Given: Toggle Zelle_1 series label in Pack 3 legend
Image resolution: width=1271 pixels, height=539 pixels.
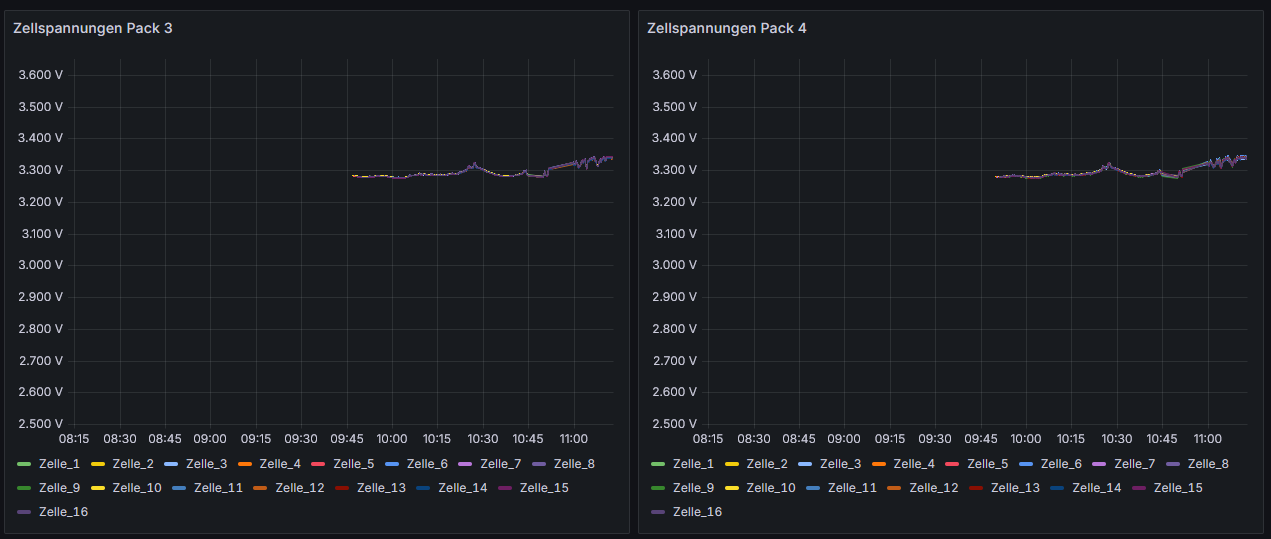Looking at the screenshot, I should coord(59,464).
